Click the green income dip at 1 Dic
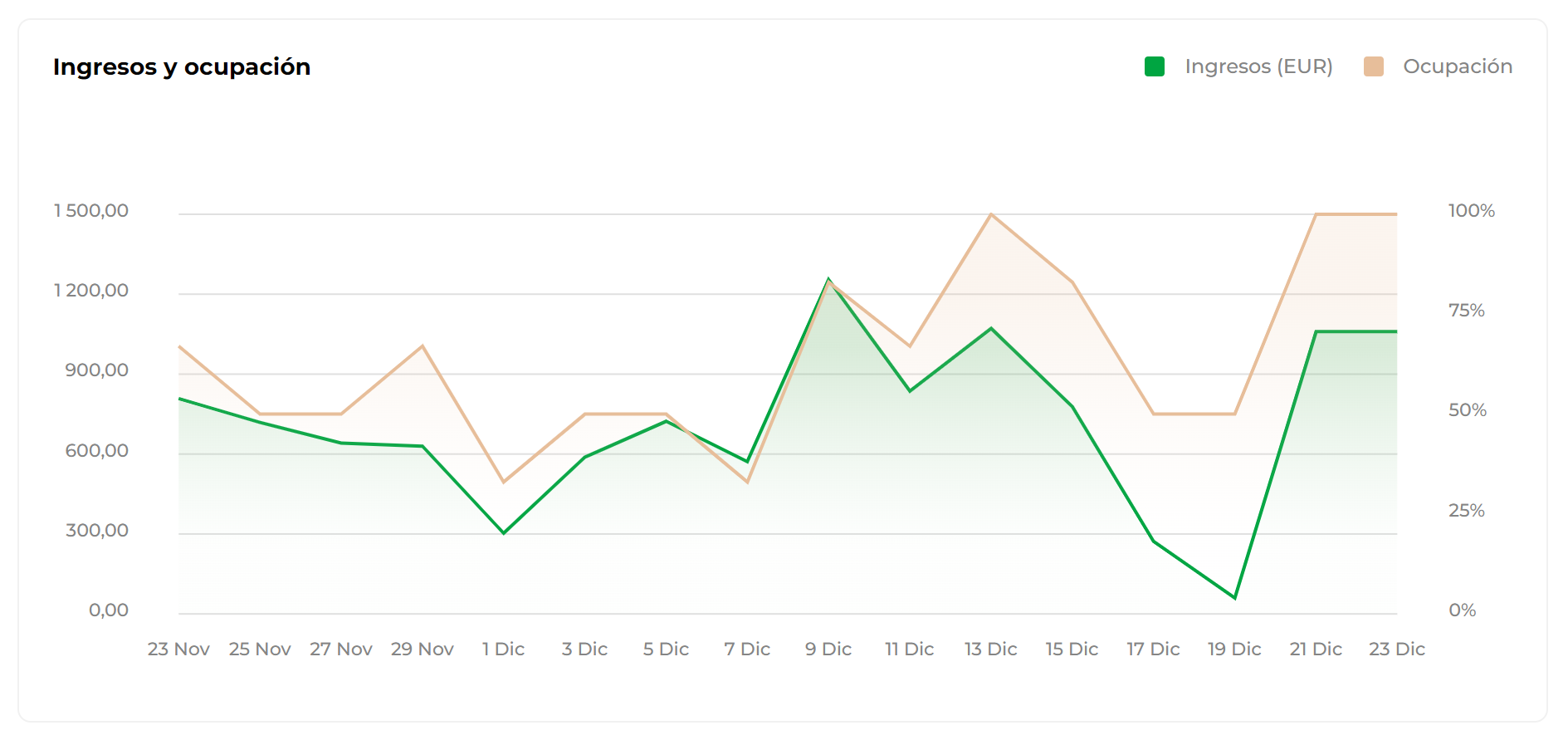Image resolution: width=1568 pixels, height=740 pixels. point(504,533)
